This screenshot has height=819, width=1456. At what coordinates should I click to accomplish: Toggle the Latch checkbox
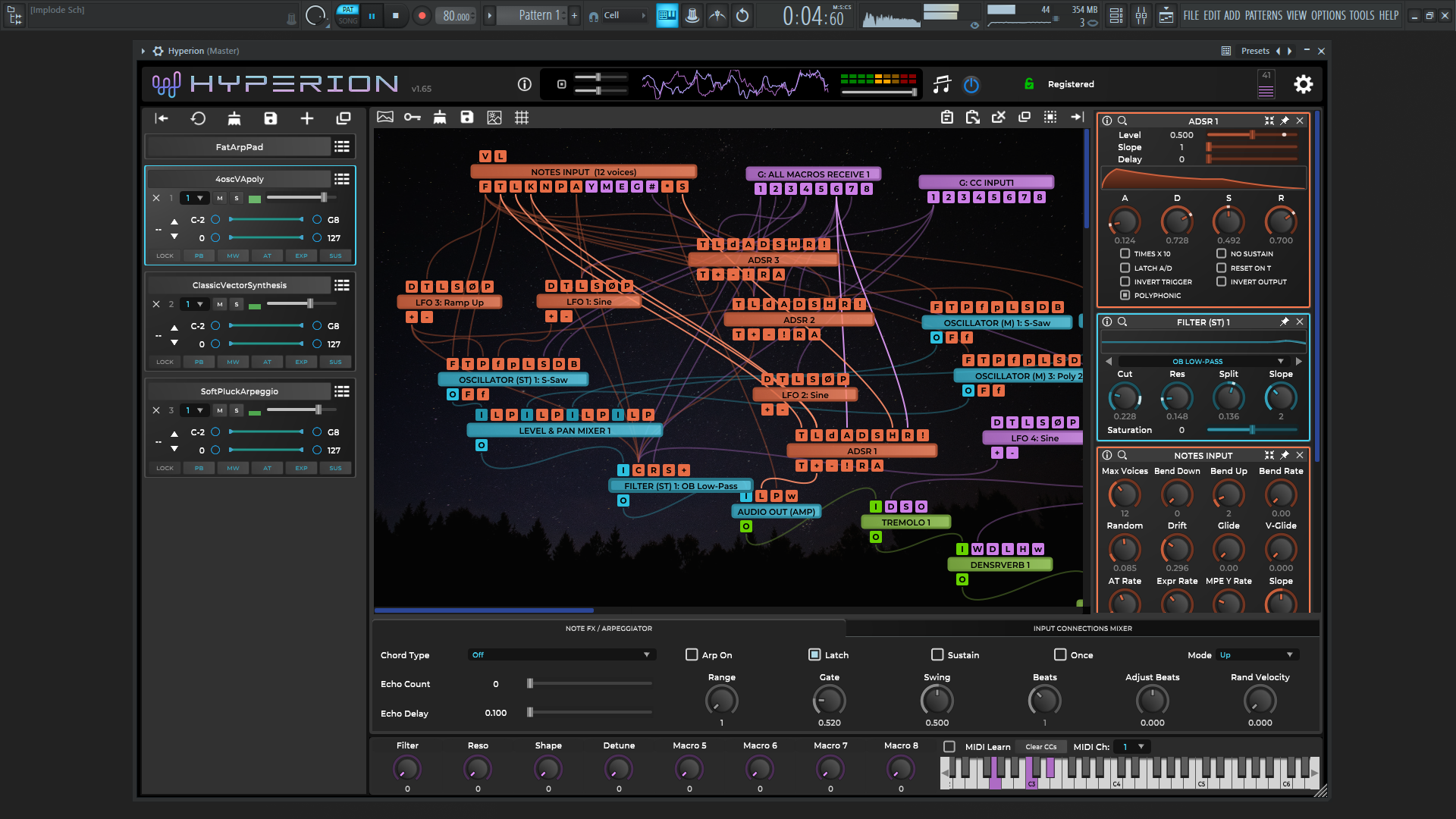click(x=814, y=654)
